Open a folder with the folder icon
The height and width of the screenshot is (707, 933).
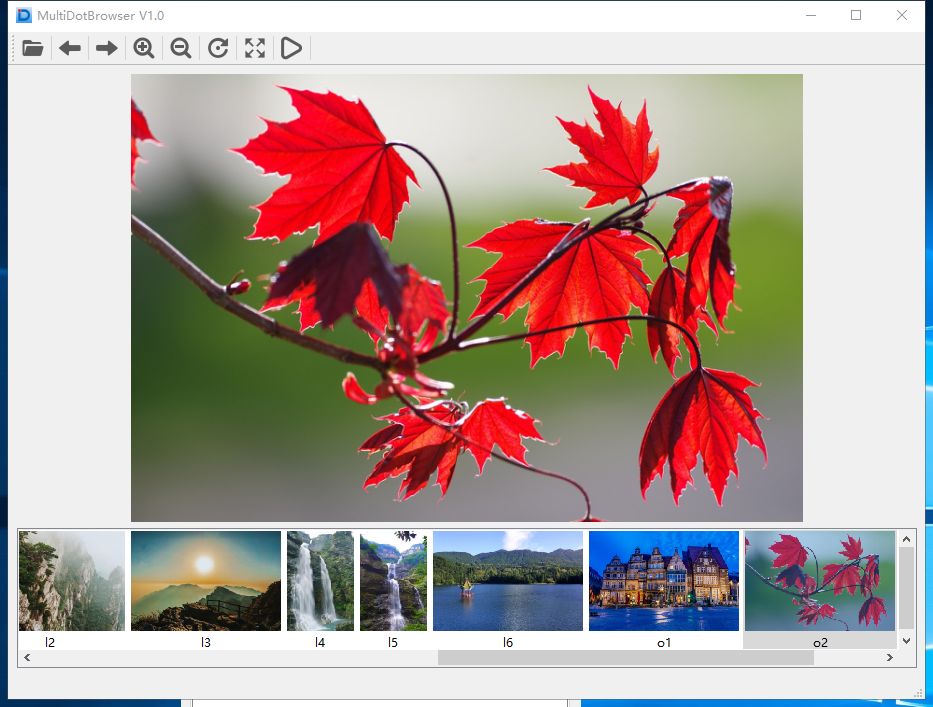click(x=33, y=48)
